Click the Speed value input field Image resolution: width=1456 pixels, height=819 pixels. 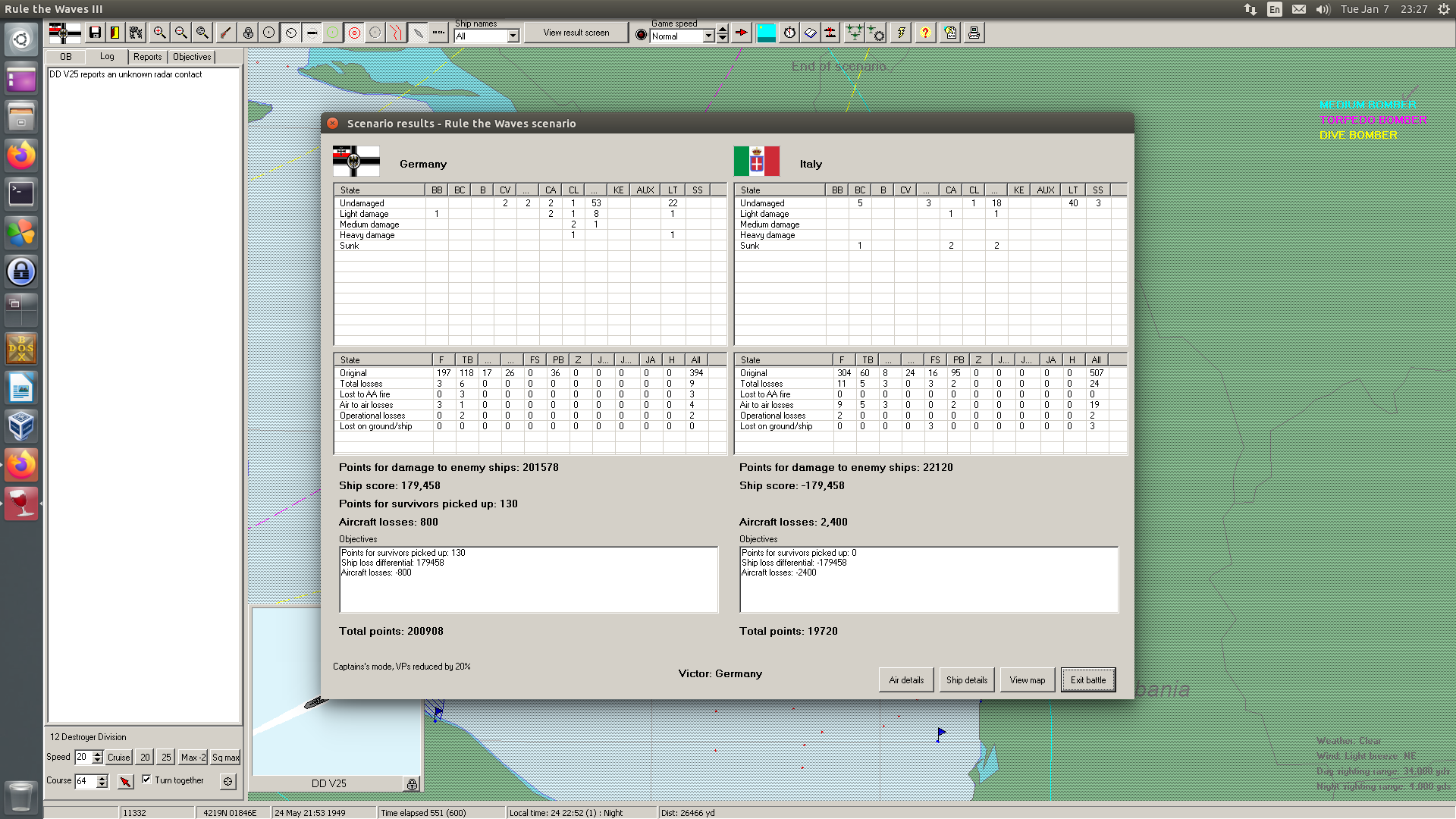tap(82, 757)
